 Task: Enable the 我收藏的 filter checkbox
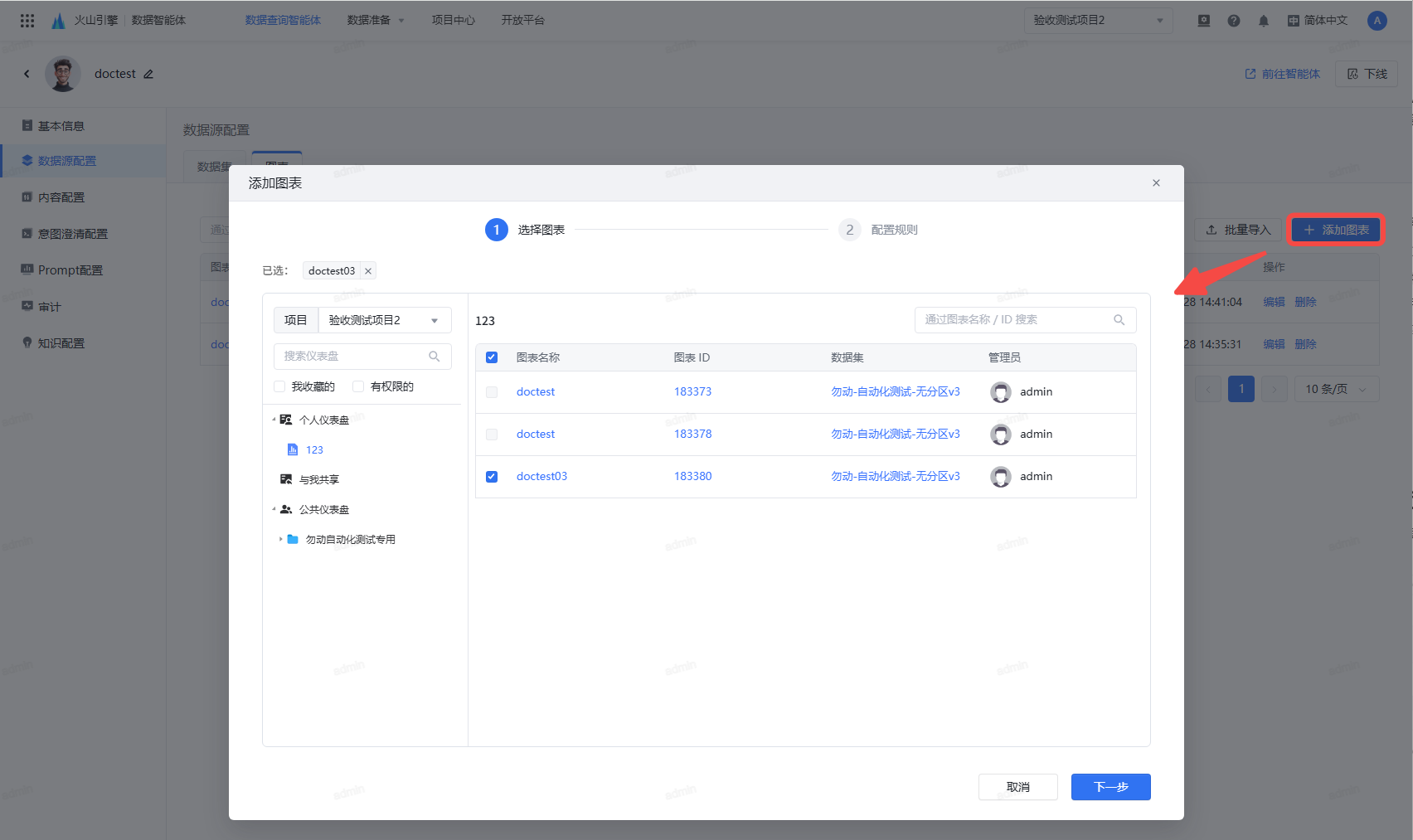click(279, 386)
